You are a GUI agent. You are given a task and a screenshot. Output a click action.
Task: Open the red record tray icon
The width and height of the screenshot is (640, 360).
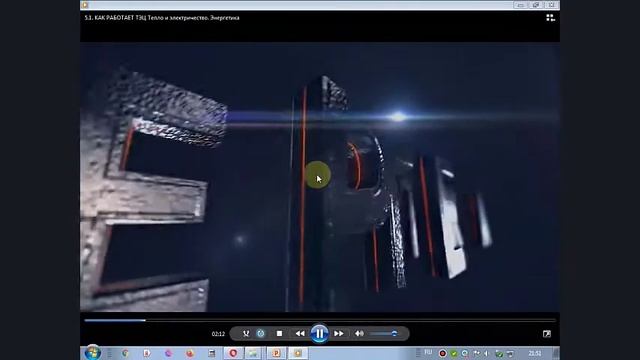(442, 353)
